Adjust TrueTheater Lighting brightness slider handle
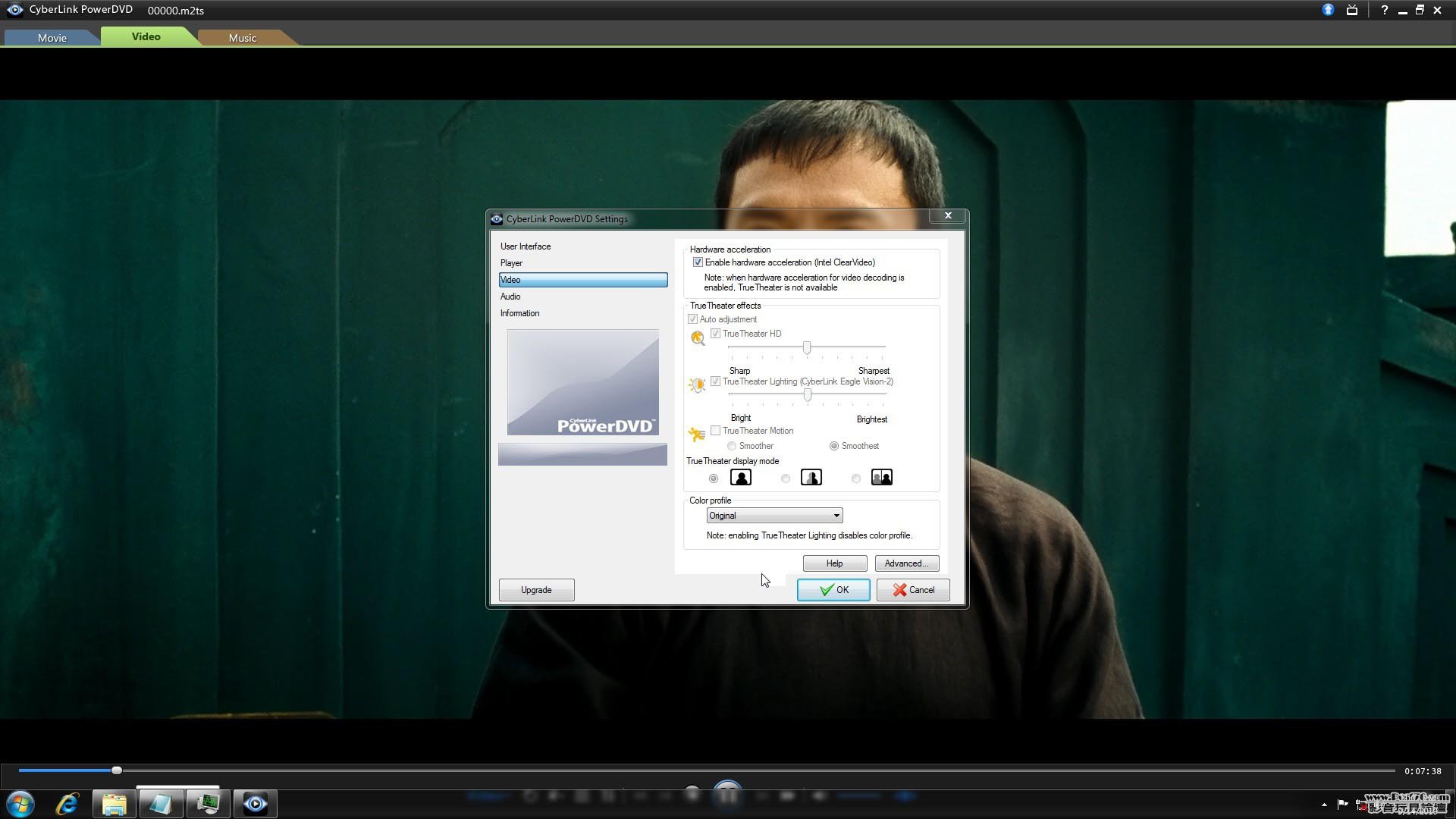This screenshot has height=819, width=1456. tap(808, 395)
